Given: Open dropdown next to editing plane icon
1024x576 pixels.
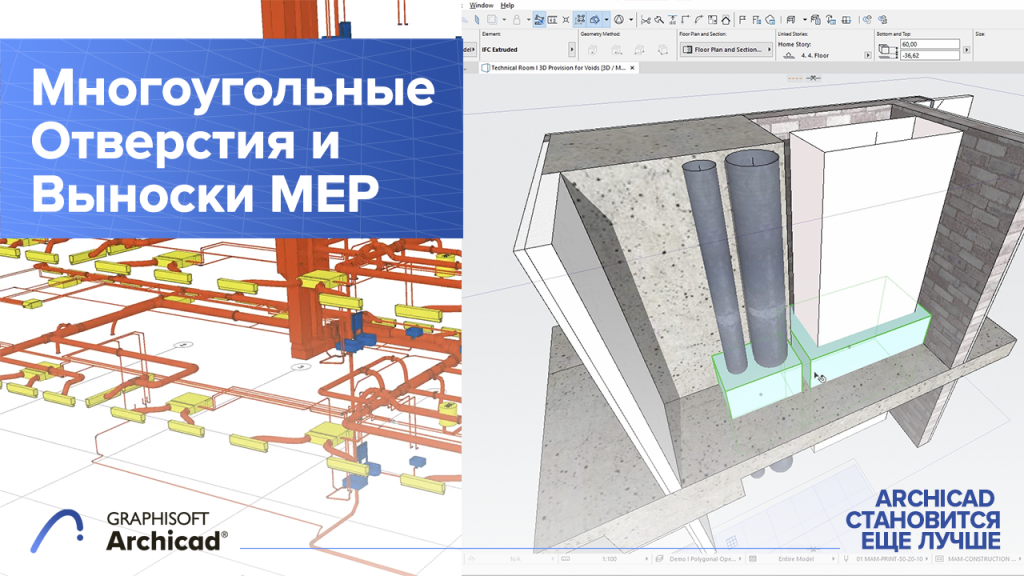Looking at the screenshot, I should (607, 20).
